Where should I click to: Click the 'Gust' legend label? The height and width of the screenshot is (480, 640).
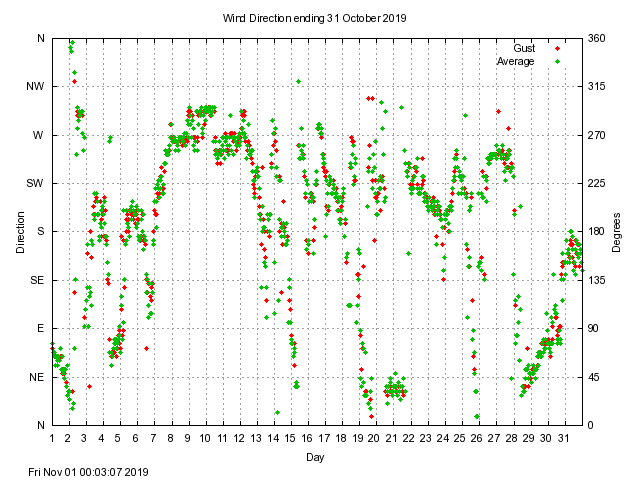click(x=524, y=48)
